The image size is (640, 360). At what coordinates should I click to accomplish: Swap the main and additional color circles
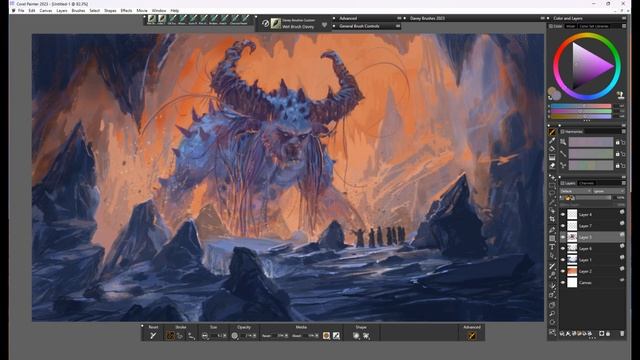click(550, 98)
